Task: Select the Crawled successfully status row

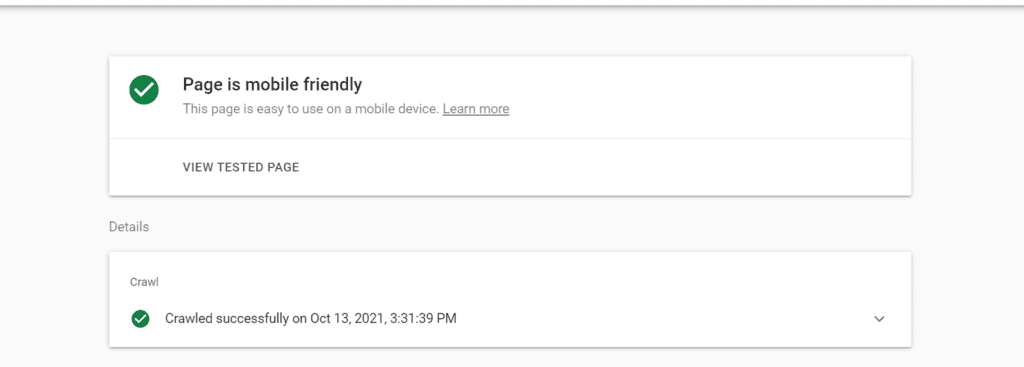Action: point(509,319)
